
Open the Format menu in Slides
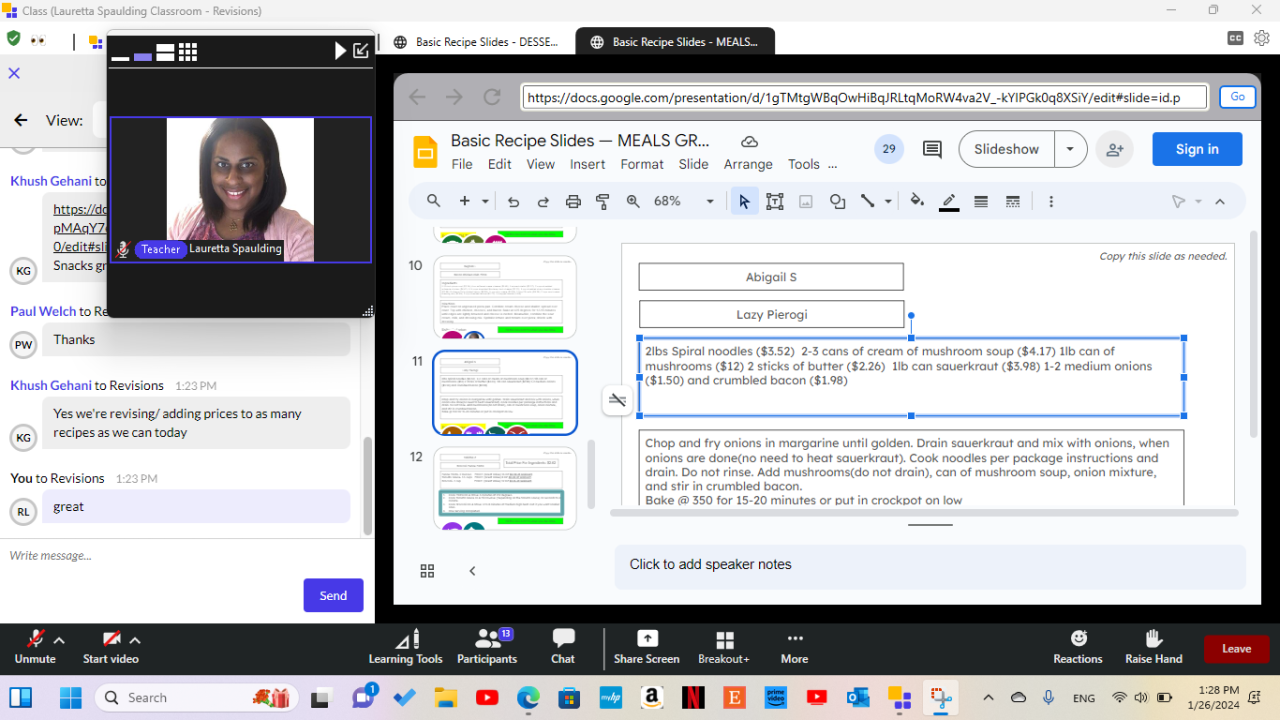[642, 164]
